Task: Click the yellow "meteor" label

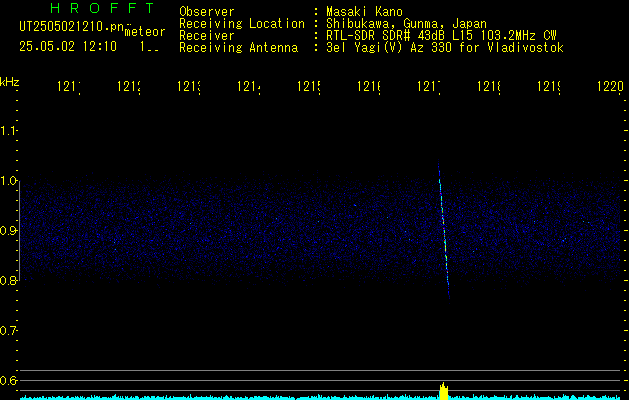Action: click(x=145, y=32)
